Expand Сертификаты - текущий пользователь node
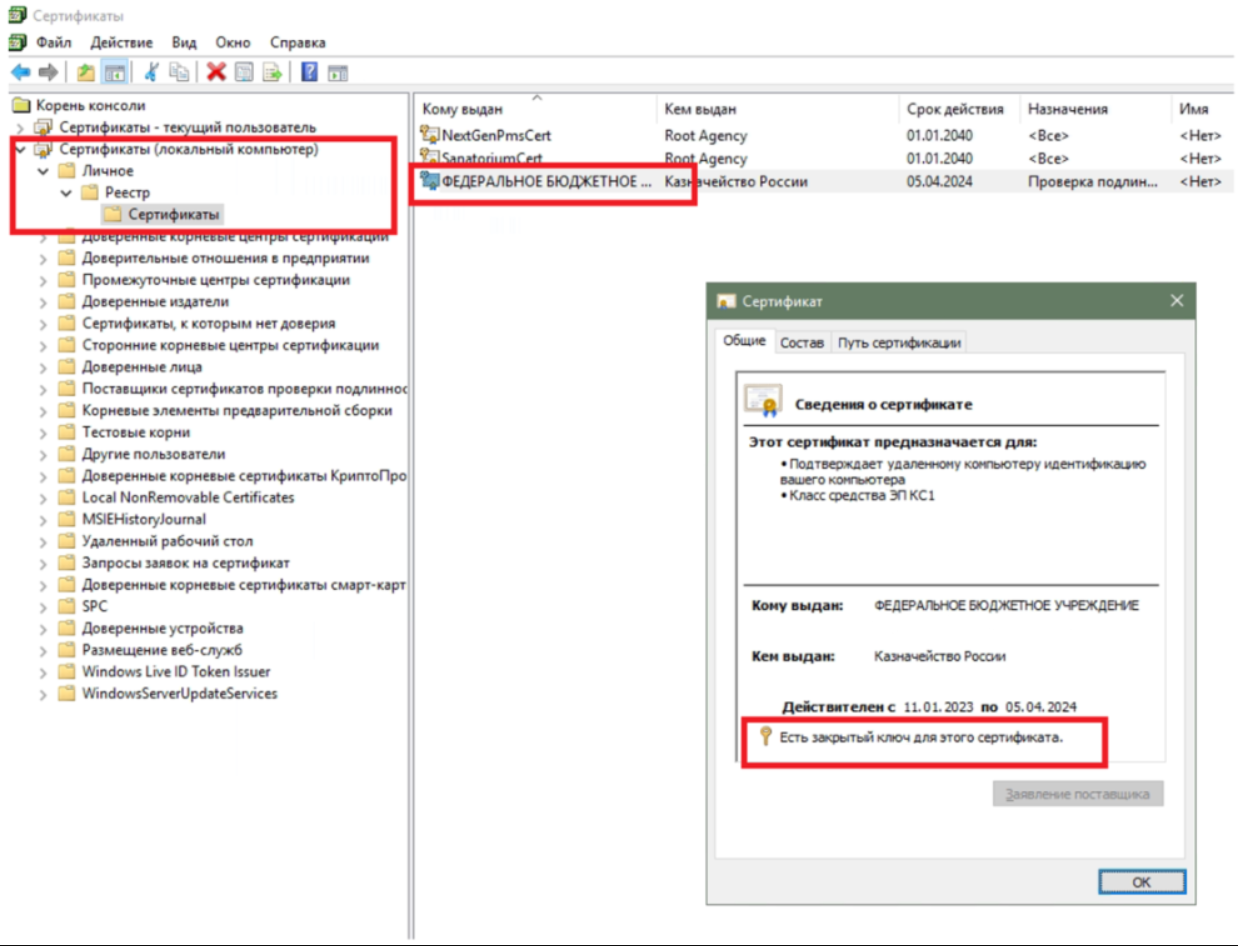The width and height of the screenshot is (1238, 946). 21,128
